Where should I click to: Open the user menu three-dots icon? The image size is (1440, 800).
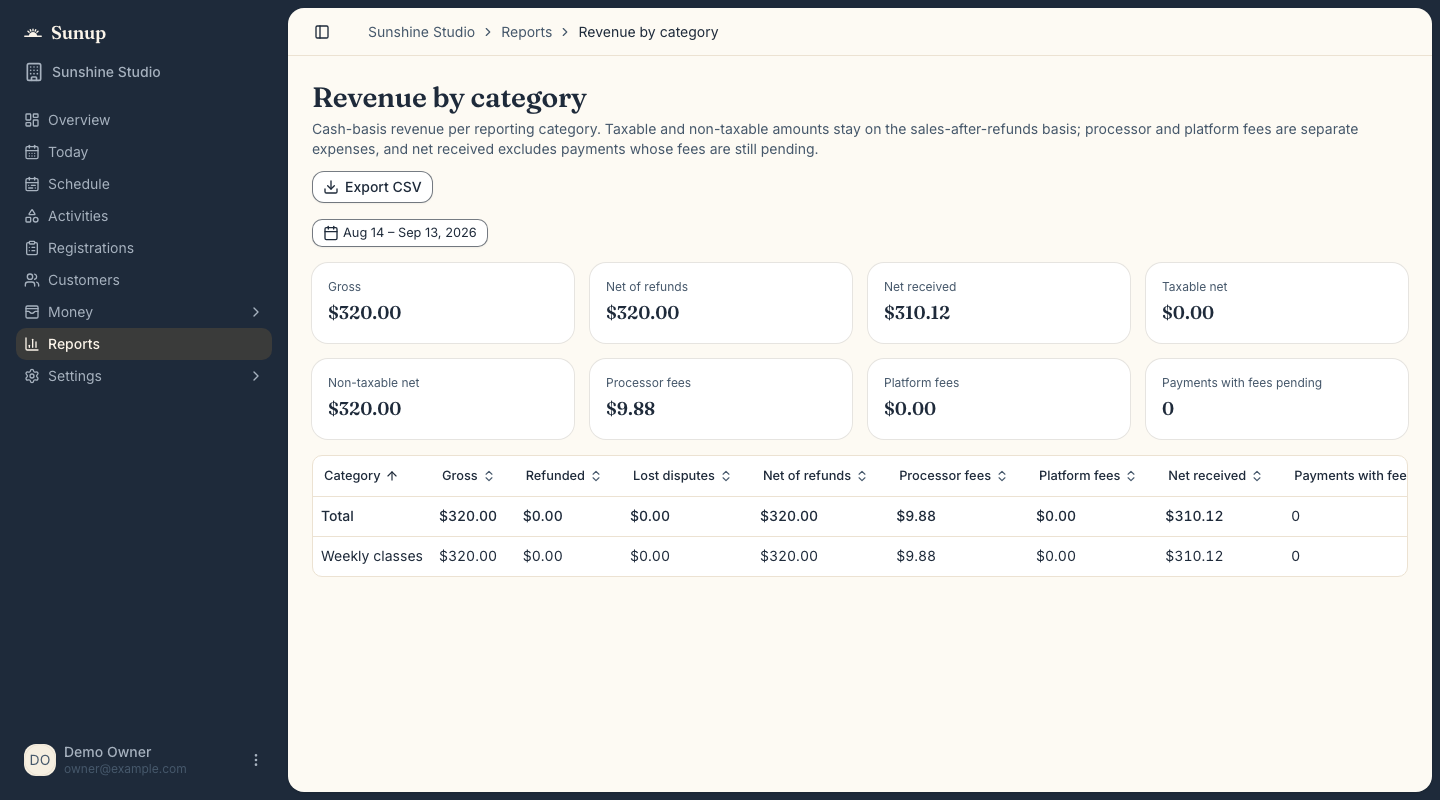pyautogui.click(x=256, y=760)
